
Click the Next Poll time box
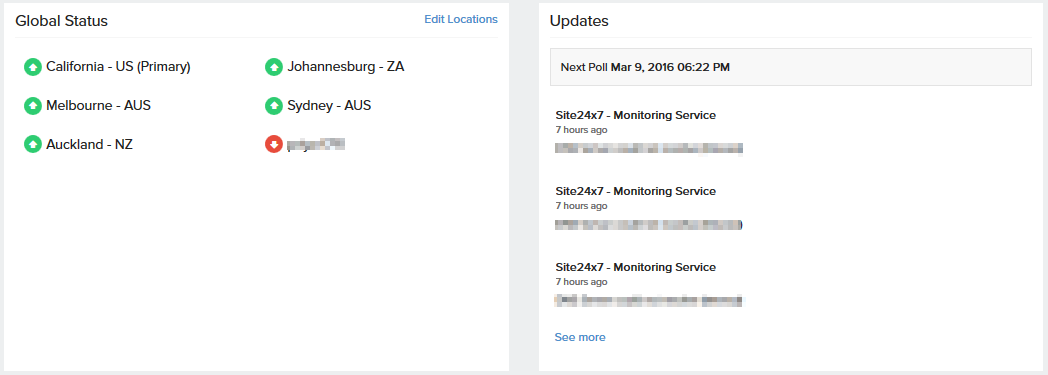[791, 67]
